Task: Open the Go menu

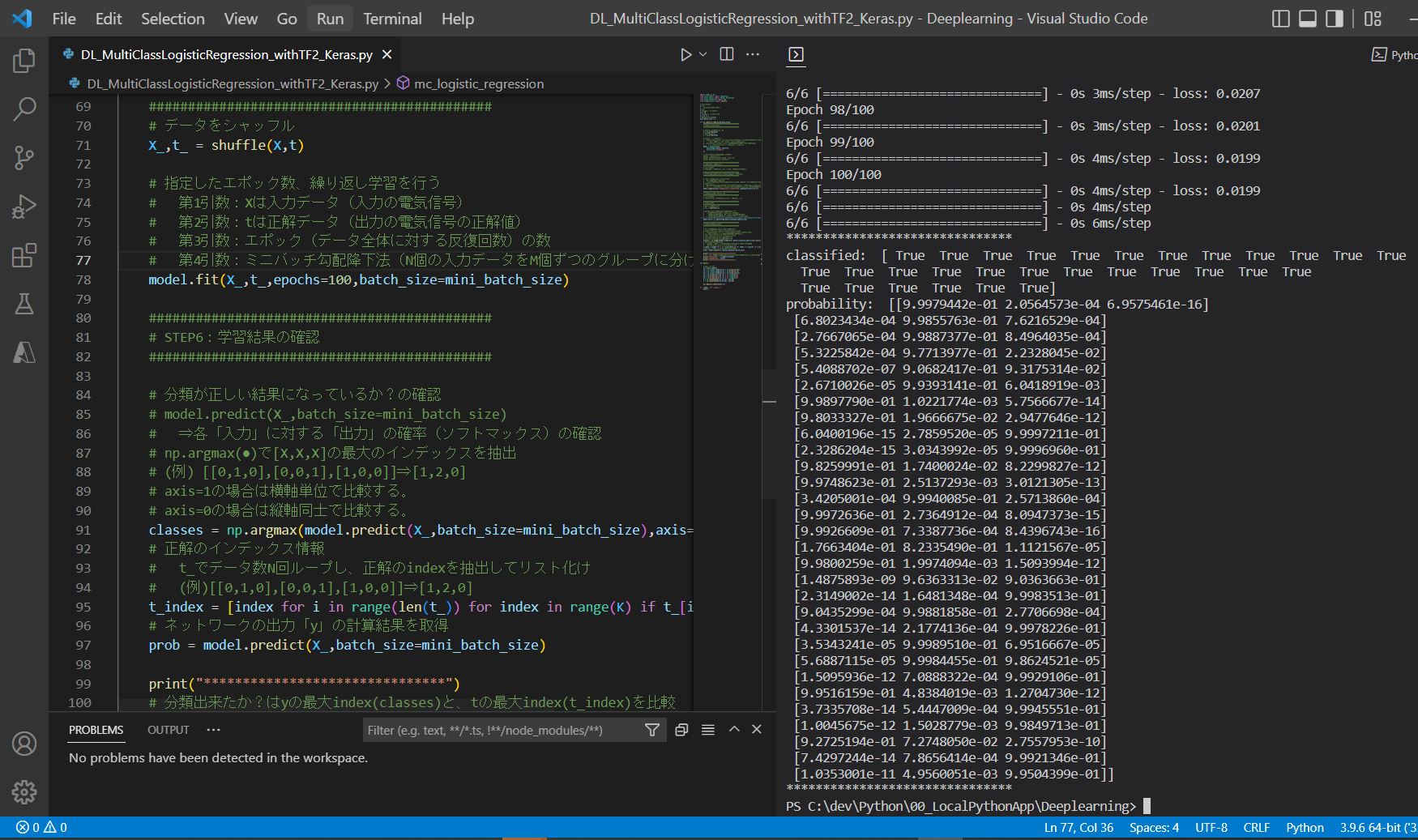Action: 287,19
